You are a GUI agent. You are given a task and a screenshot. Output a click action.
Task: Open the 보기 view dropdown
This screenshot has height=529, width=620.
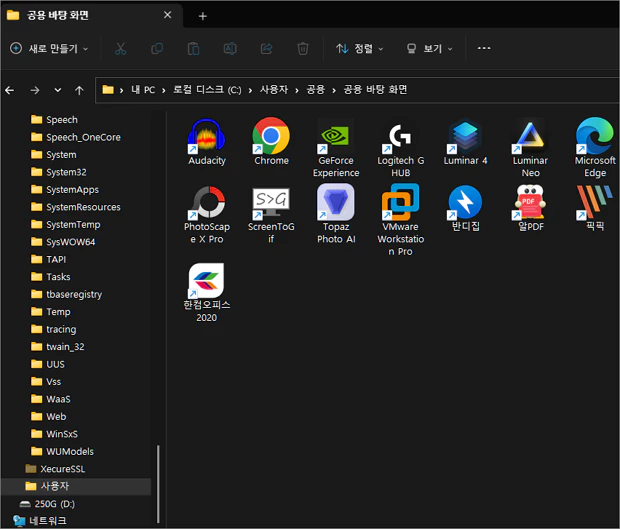[429, 49]
